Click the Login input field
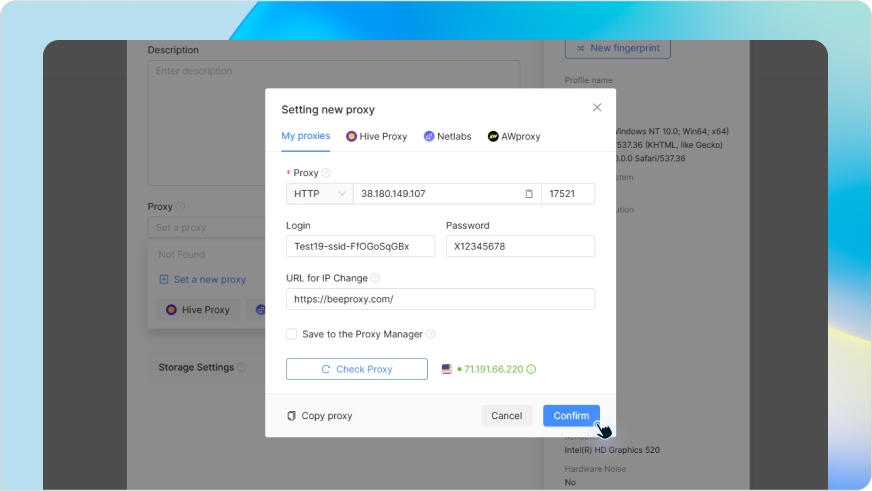This screenshot has width=872, height=491. 360,246
